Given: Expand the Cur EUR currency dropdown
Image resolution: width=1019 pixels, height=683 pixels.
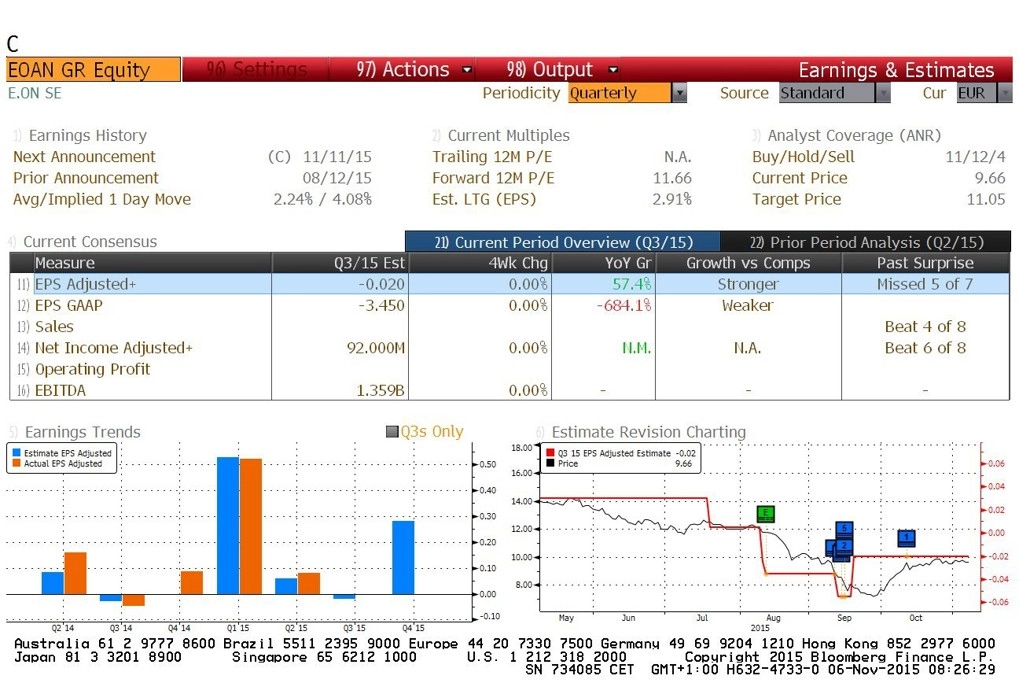Looking at the screenshot, I should tap(1005, 93).
